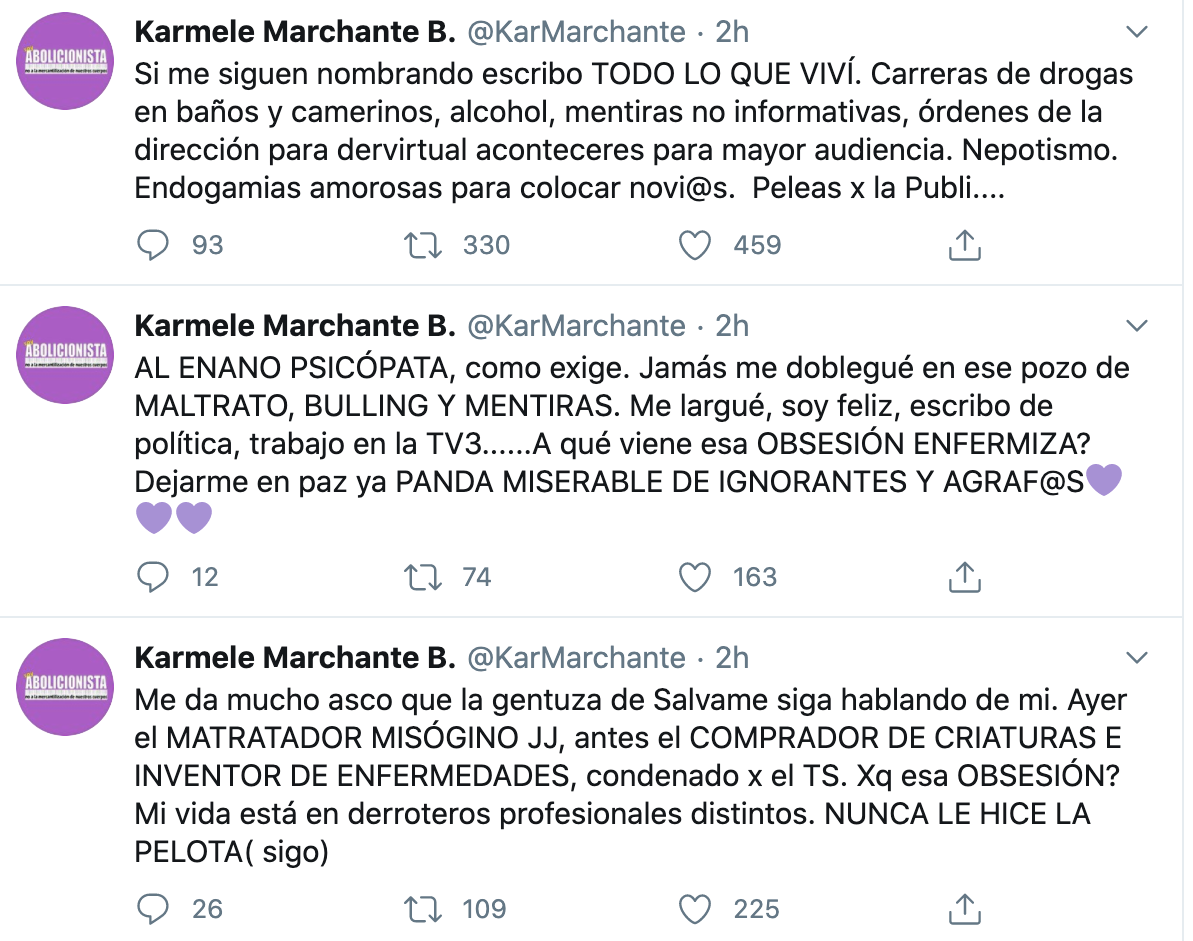The height and width of the screenshot is (941, 1193).
Task: Reply to the tweet with 12 replies
Action: pos(153,576)
